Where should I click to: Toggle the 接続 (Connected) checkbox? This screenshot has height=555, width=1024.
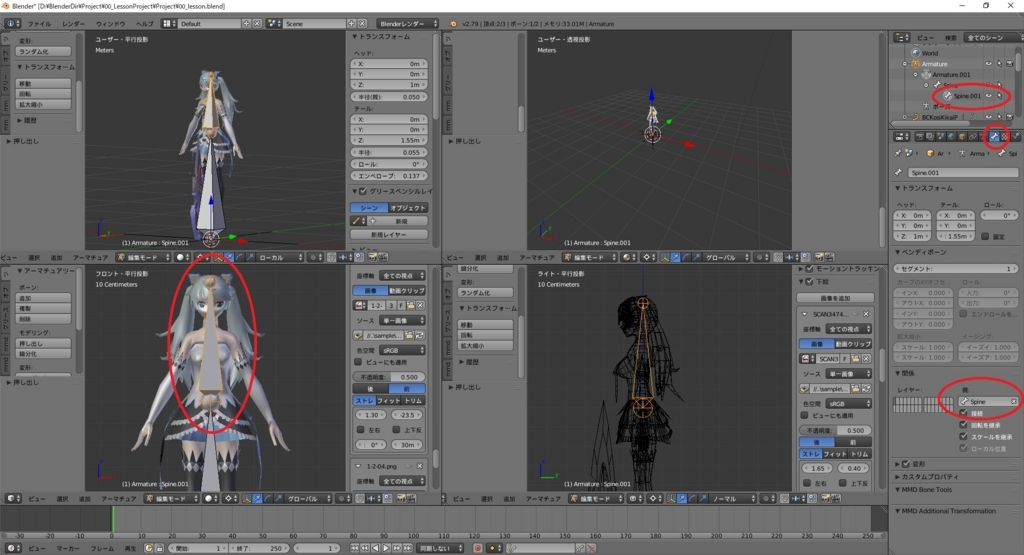point(963,413)
